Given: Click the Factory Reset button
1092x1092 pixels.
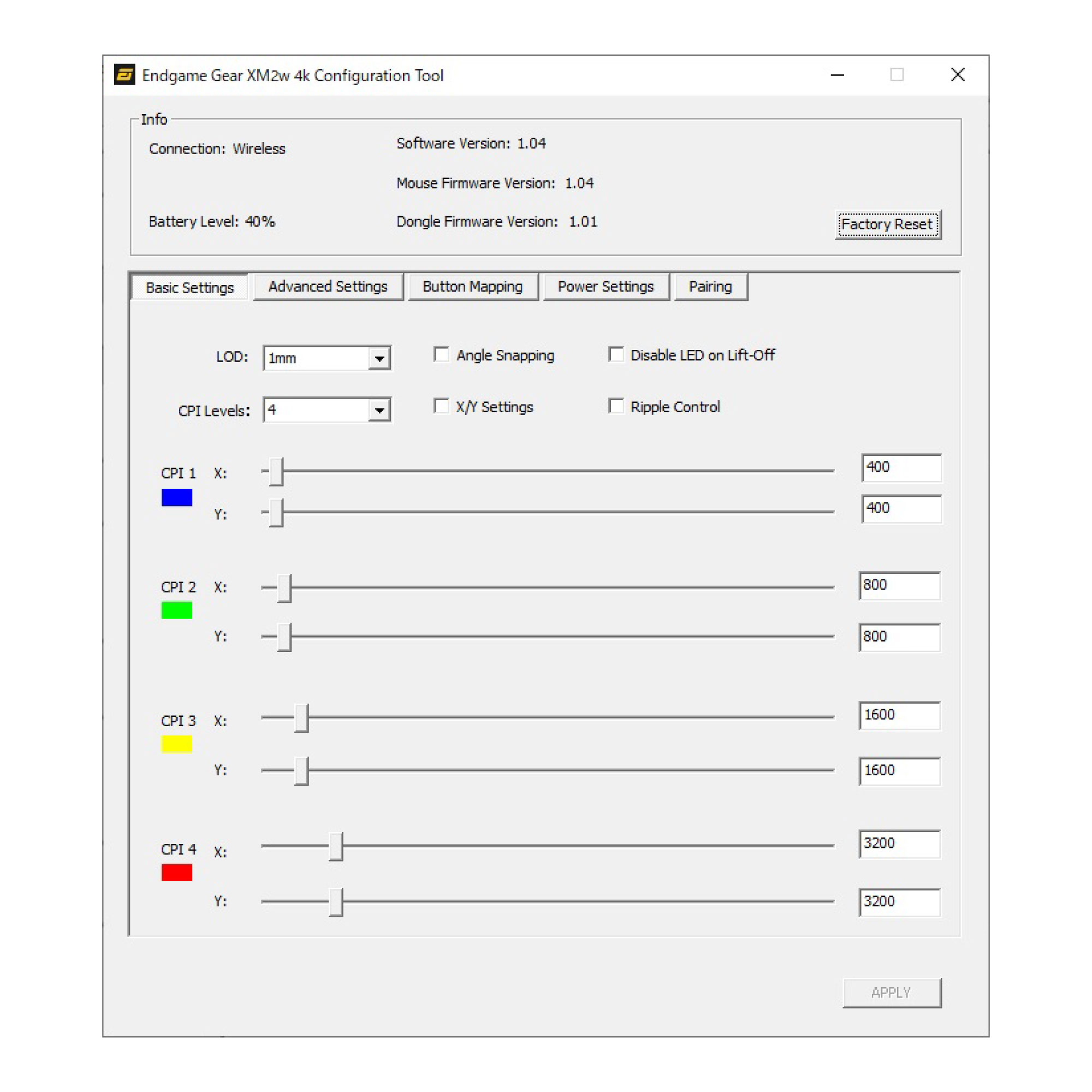Looking at the screenshot, I should click(887, 224).
